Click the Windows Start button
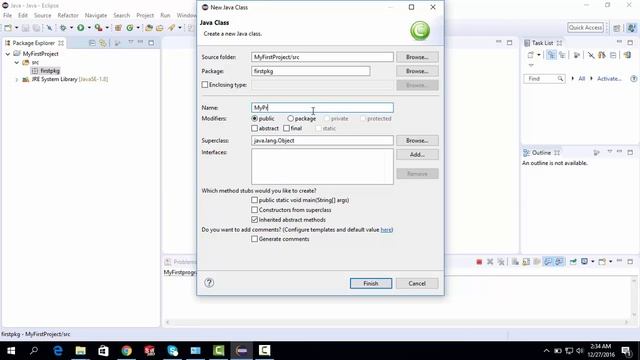The height and width of the screenshot is (360, 640). [11, 351]
